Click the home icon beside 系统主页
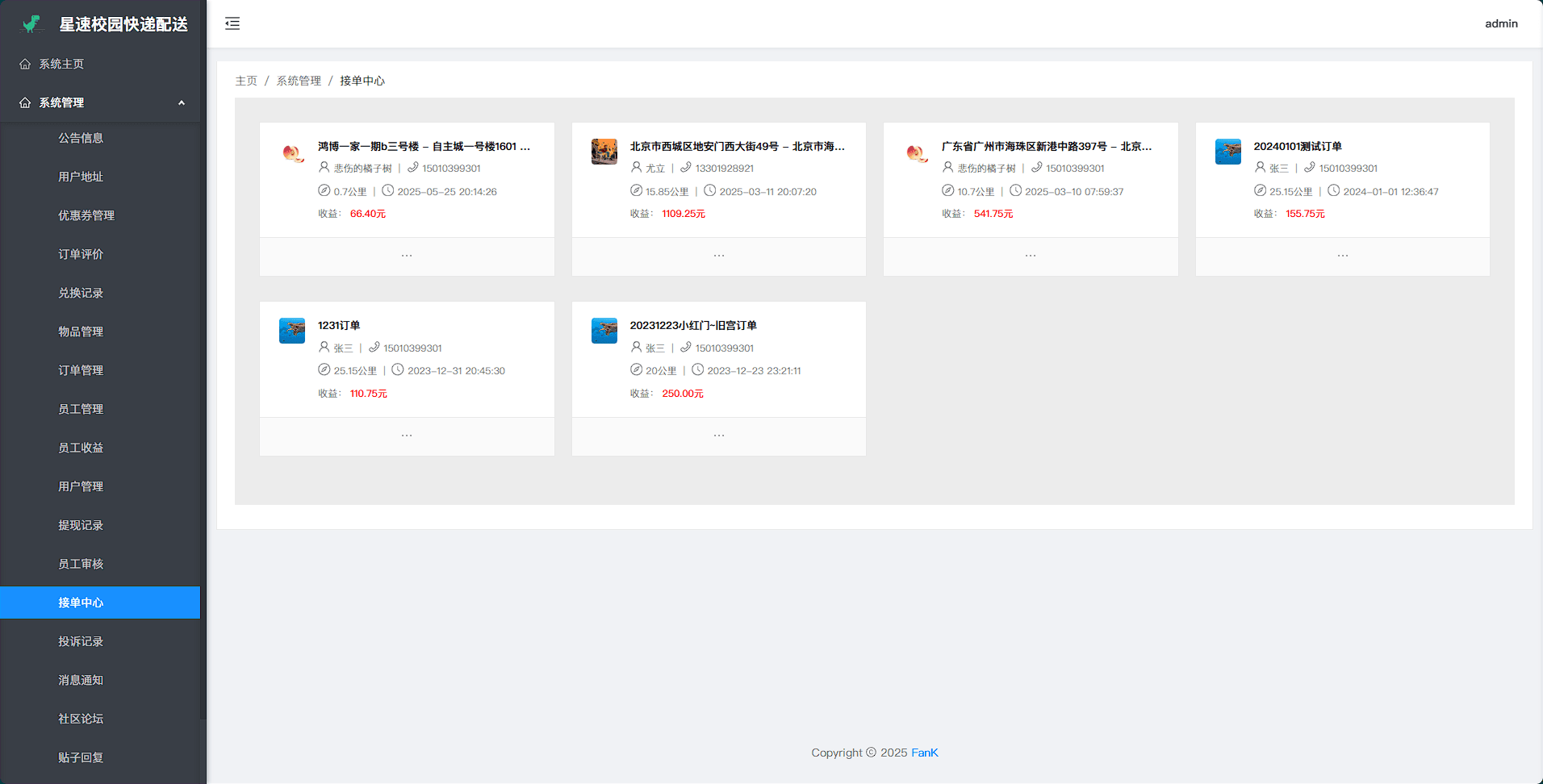The image size is (1543, 784). [x=25, y=64]
